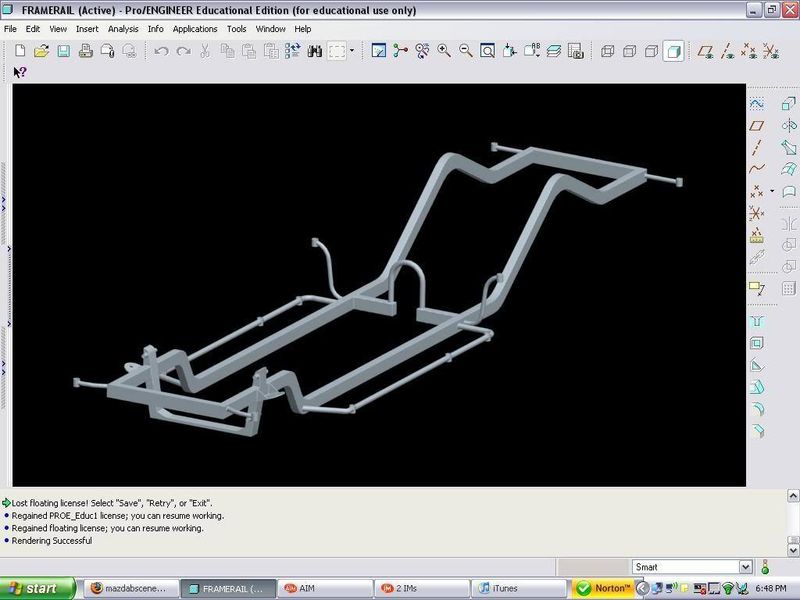Open a file with the folder icon
800x600 pixels.
(41, 50)
